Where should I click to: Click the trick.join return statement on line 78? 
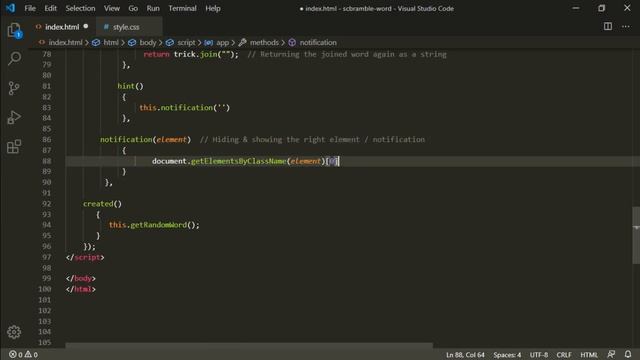pos(191,54)
